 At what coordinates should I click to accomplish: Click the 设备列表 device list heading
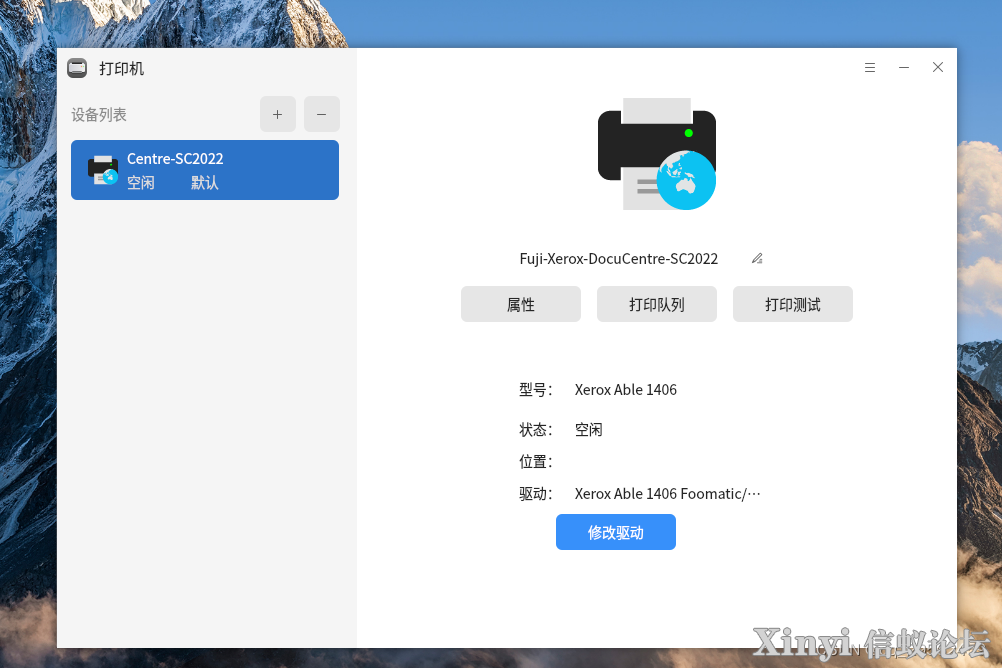[x=99, y=115]
